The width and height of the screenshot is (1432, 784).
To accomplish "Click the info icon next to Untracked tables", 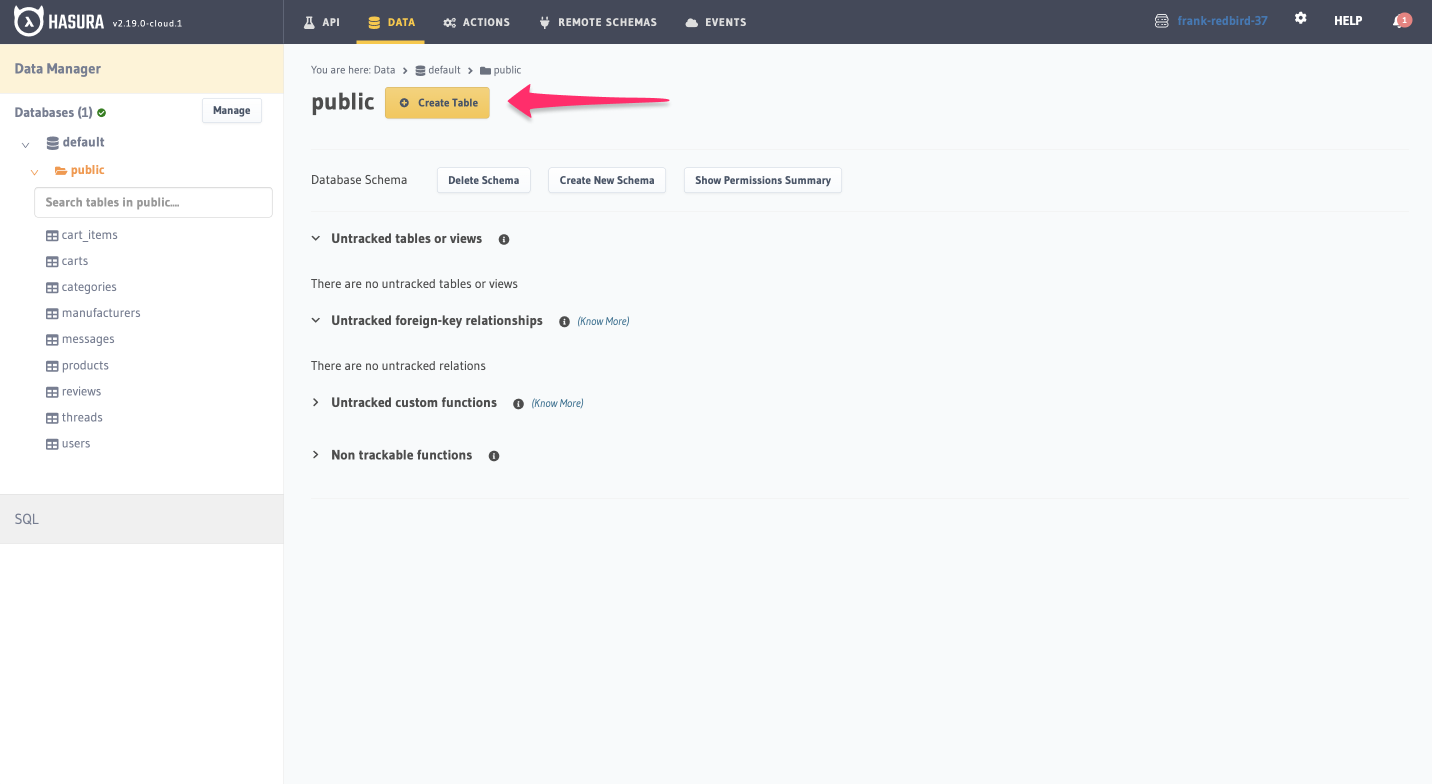I will click(x=503, y=239).
